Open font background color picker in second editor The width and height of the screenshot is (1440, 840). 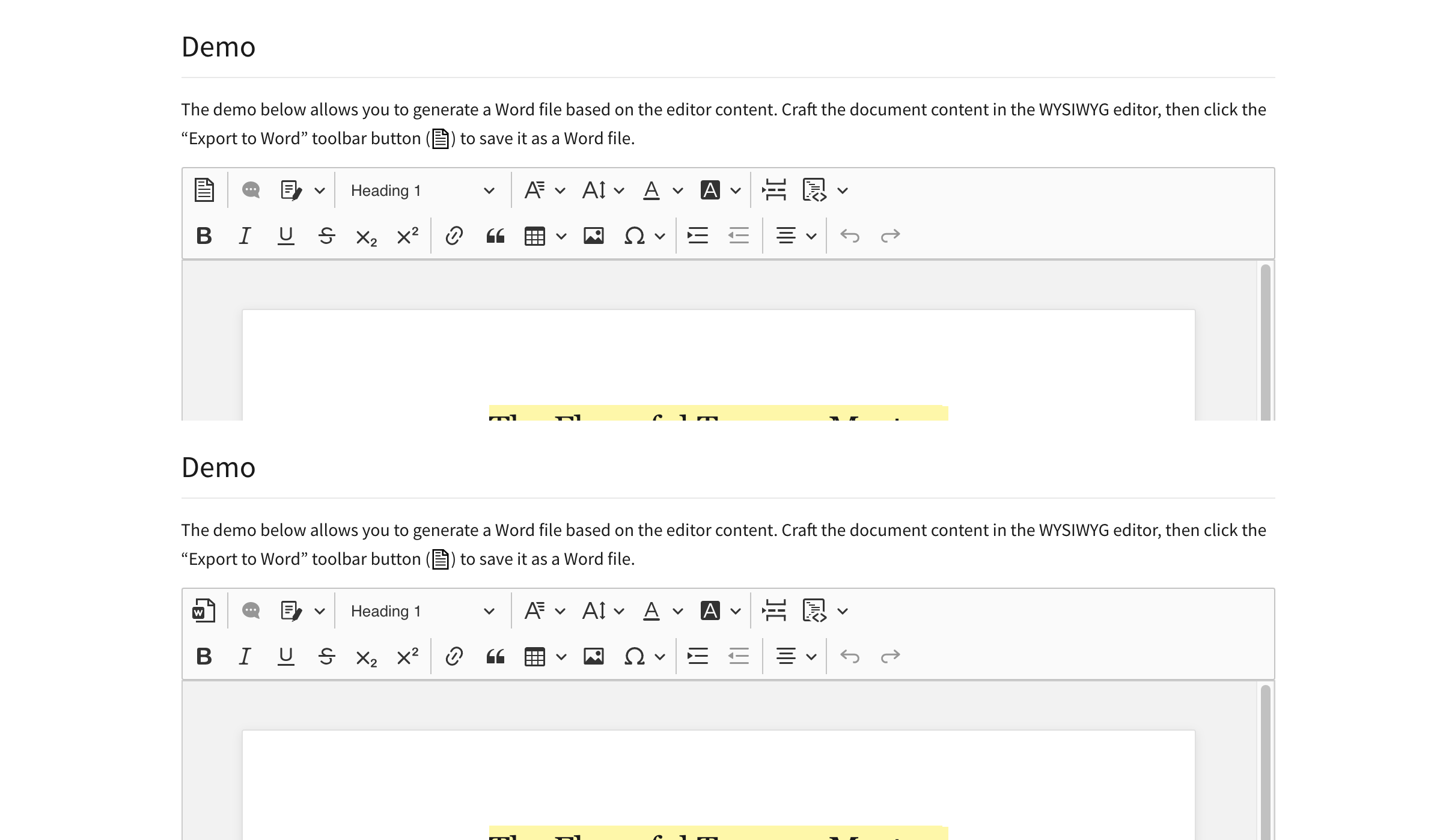click(x=720, y=611)
